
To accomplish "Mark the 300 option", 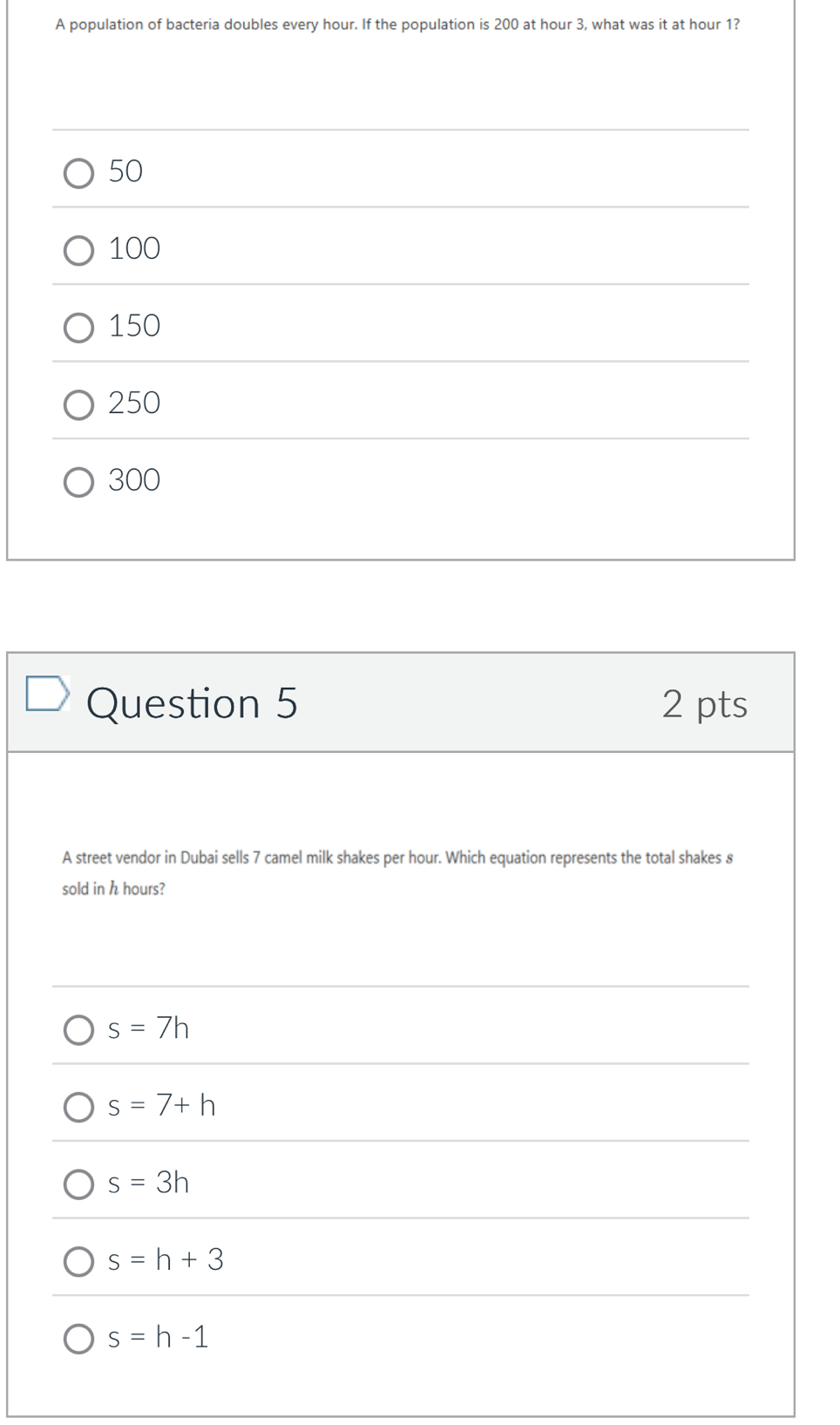I will pyautogui.click(x=78, y=482).
